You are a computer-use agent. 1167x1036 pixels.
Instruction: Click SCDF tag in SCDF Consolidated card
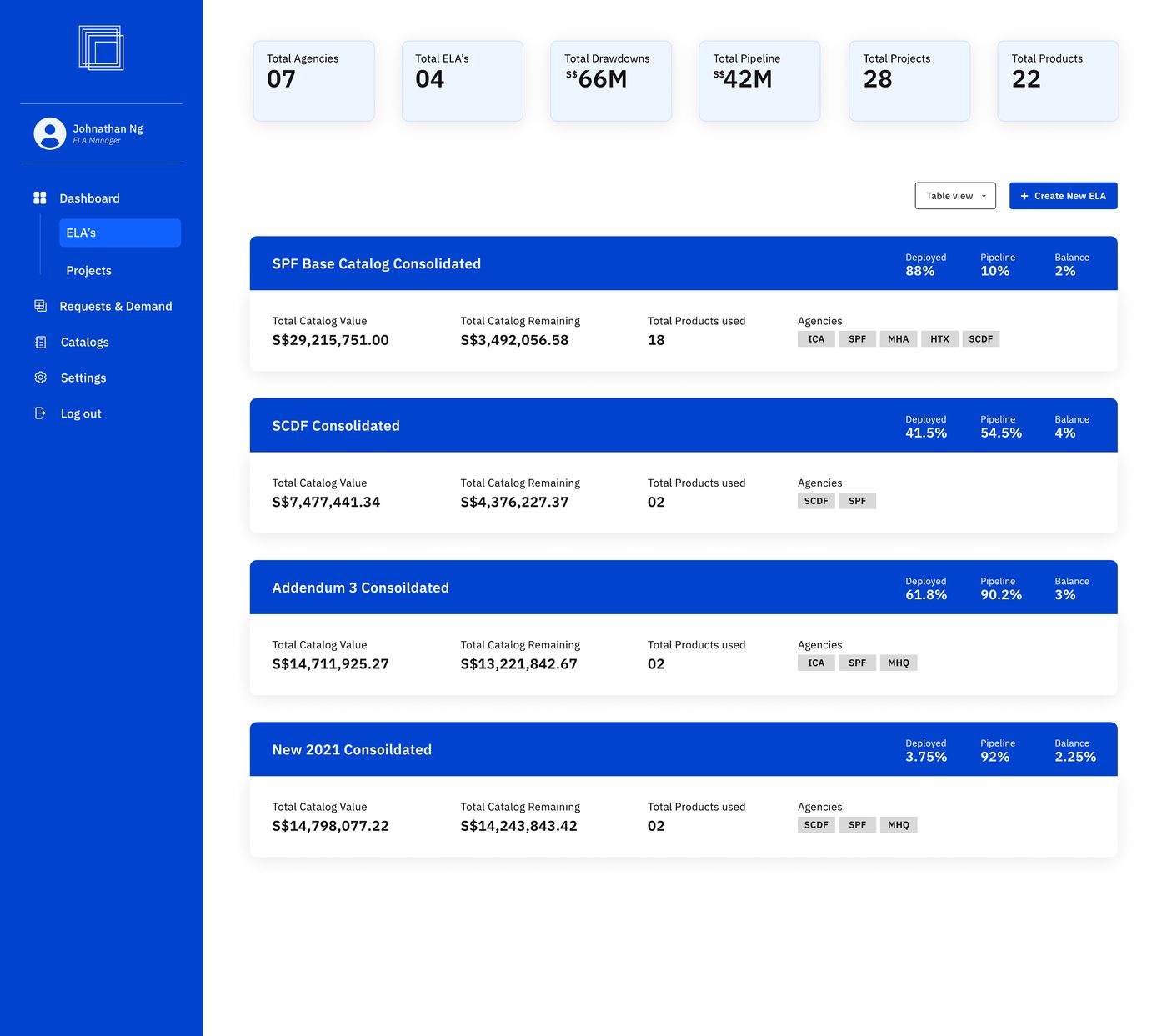point(816,501)
